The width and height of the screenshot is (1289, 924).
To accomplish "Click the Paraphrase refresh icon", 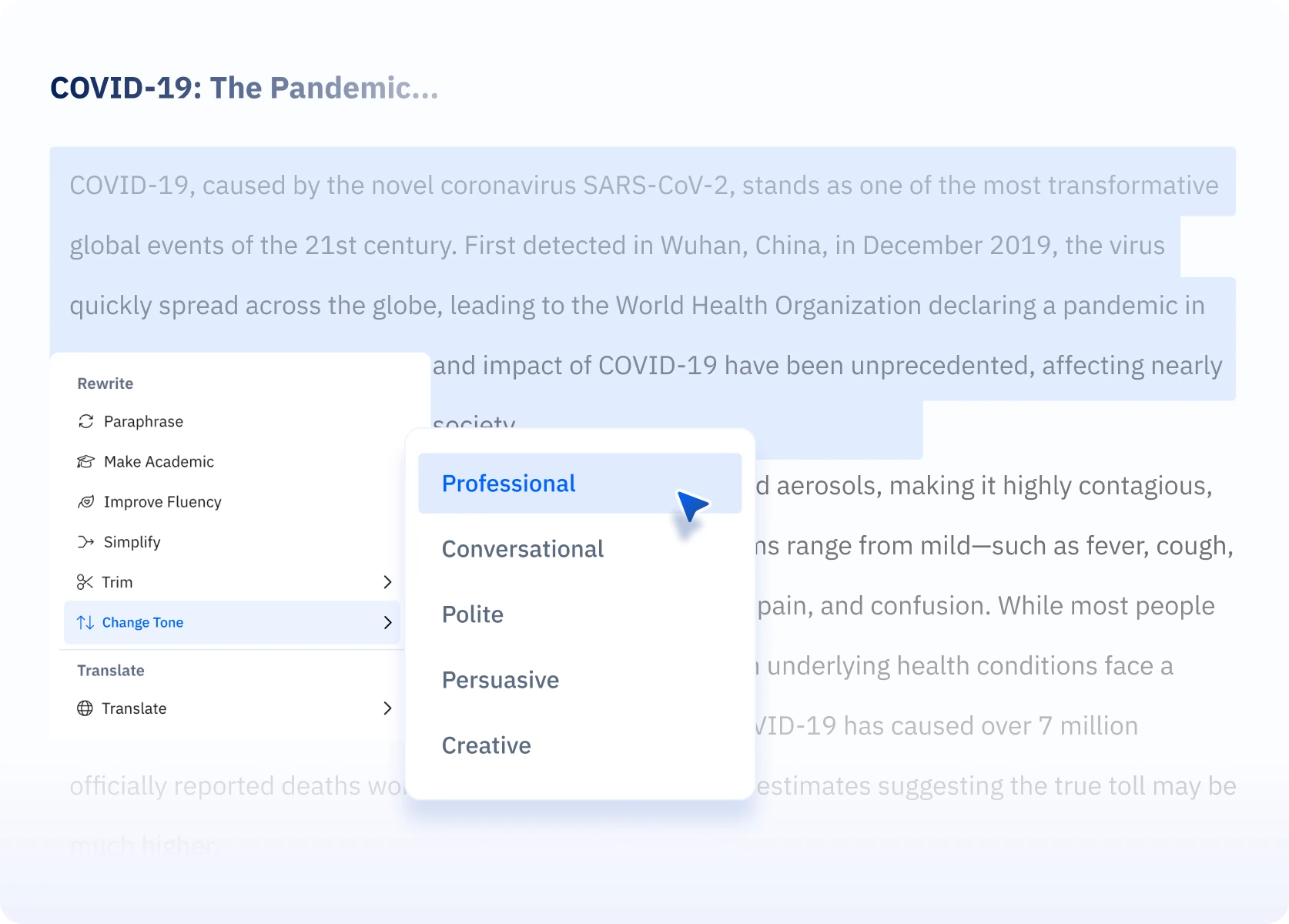I will click(x=85, y=421).
